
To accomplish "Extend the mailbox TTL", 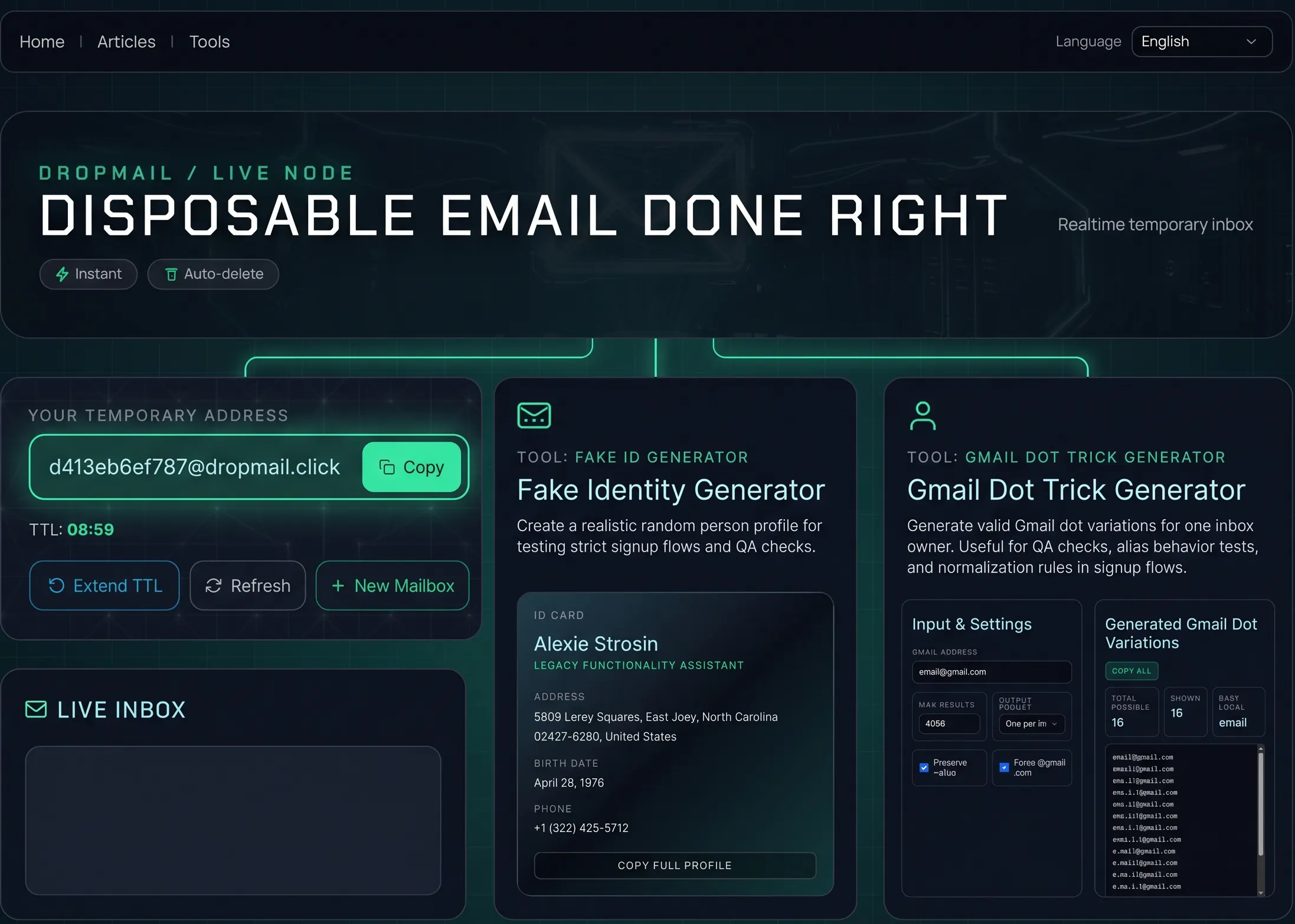I will pos(104,585).
